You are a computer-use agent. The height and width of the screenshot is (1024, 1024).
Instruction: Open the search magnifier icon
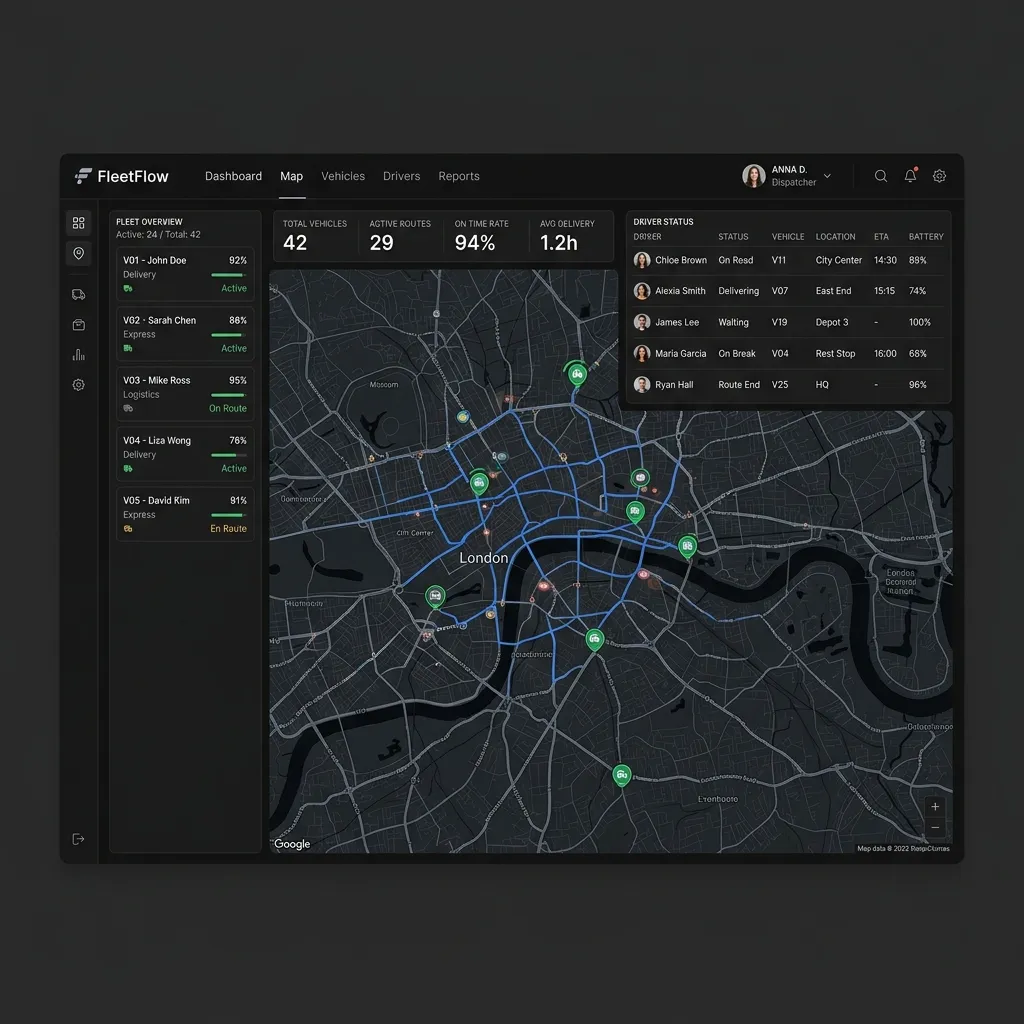(880, 176)
